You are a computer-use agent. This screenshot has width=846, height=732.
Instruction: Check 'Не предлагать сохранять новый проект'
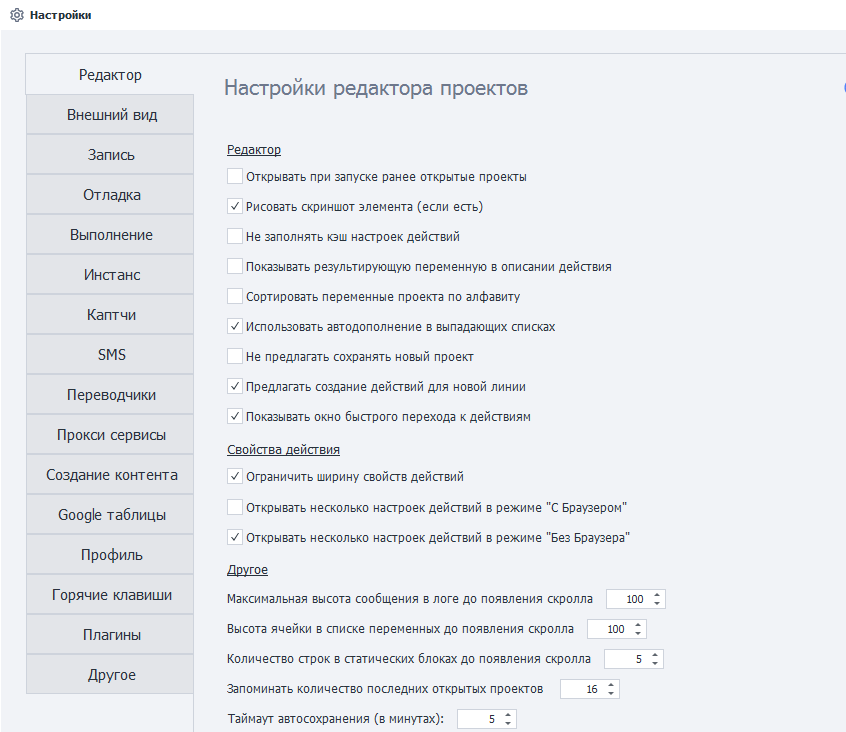pyautogui.click(x=235, y=357)
